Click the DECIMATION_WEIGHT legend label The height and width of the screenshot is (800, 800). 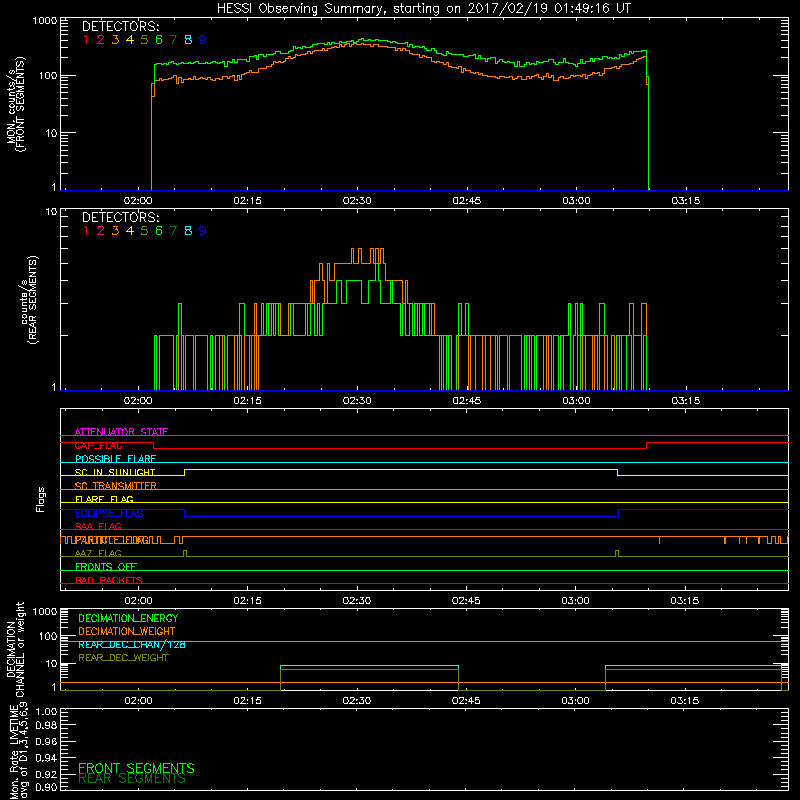pos(127,631)
